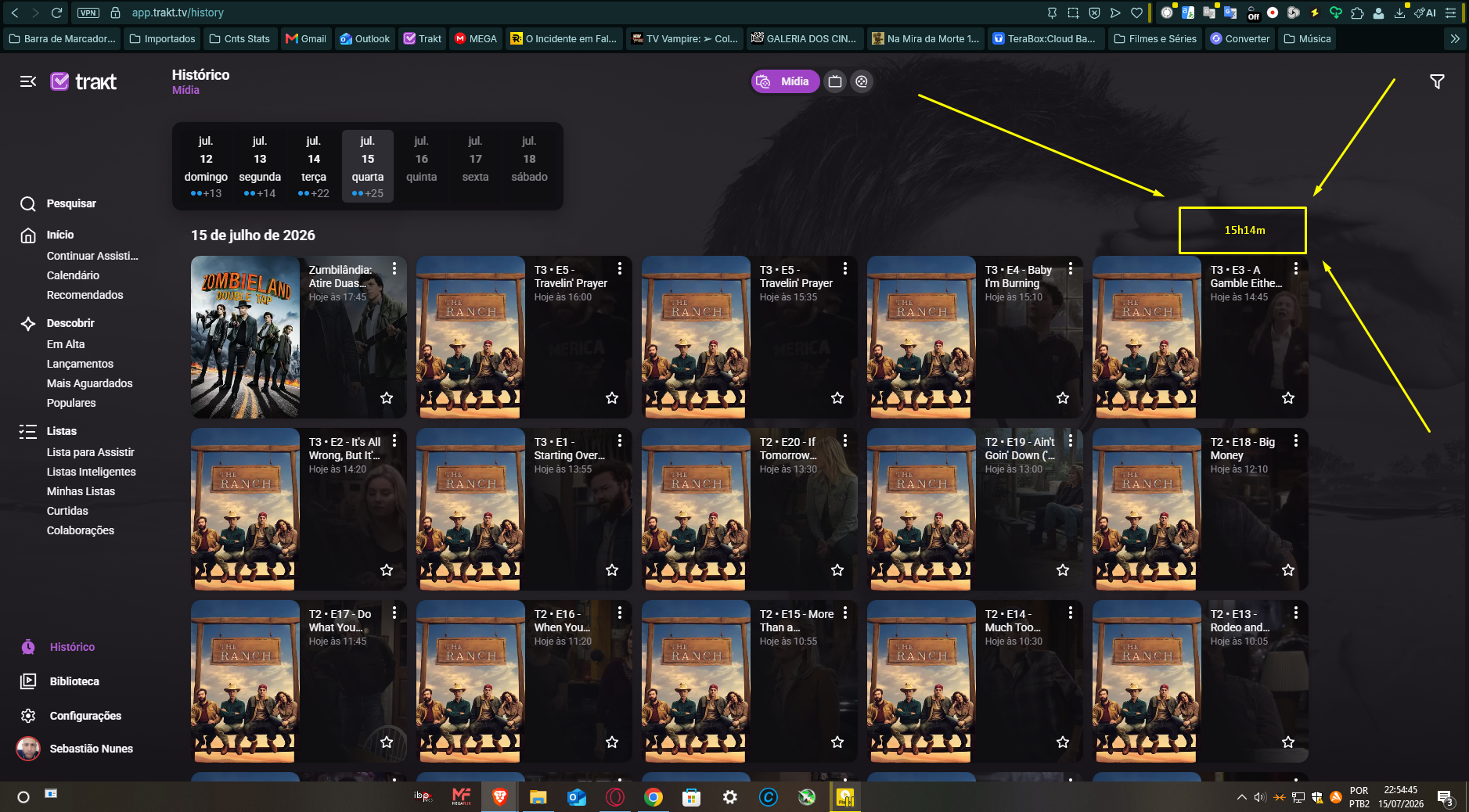The height and width of the screenshot is (812, 1469).
Task: Select the jul. 15 quarta date tab
Action: (368, 166)
